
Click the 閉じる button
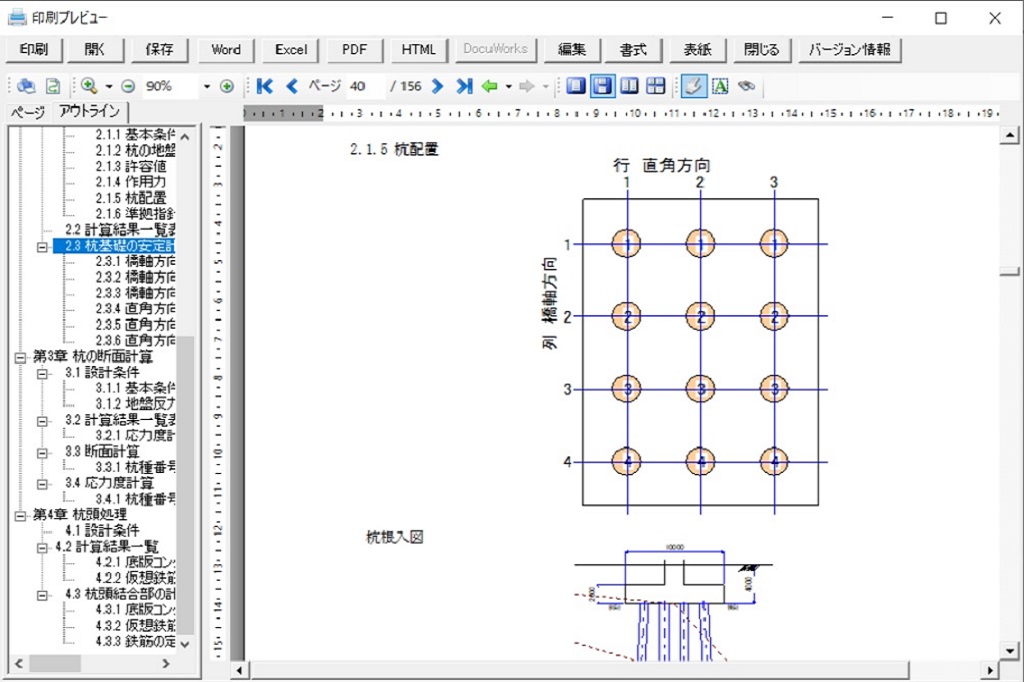(x=761, y=50)
